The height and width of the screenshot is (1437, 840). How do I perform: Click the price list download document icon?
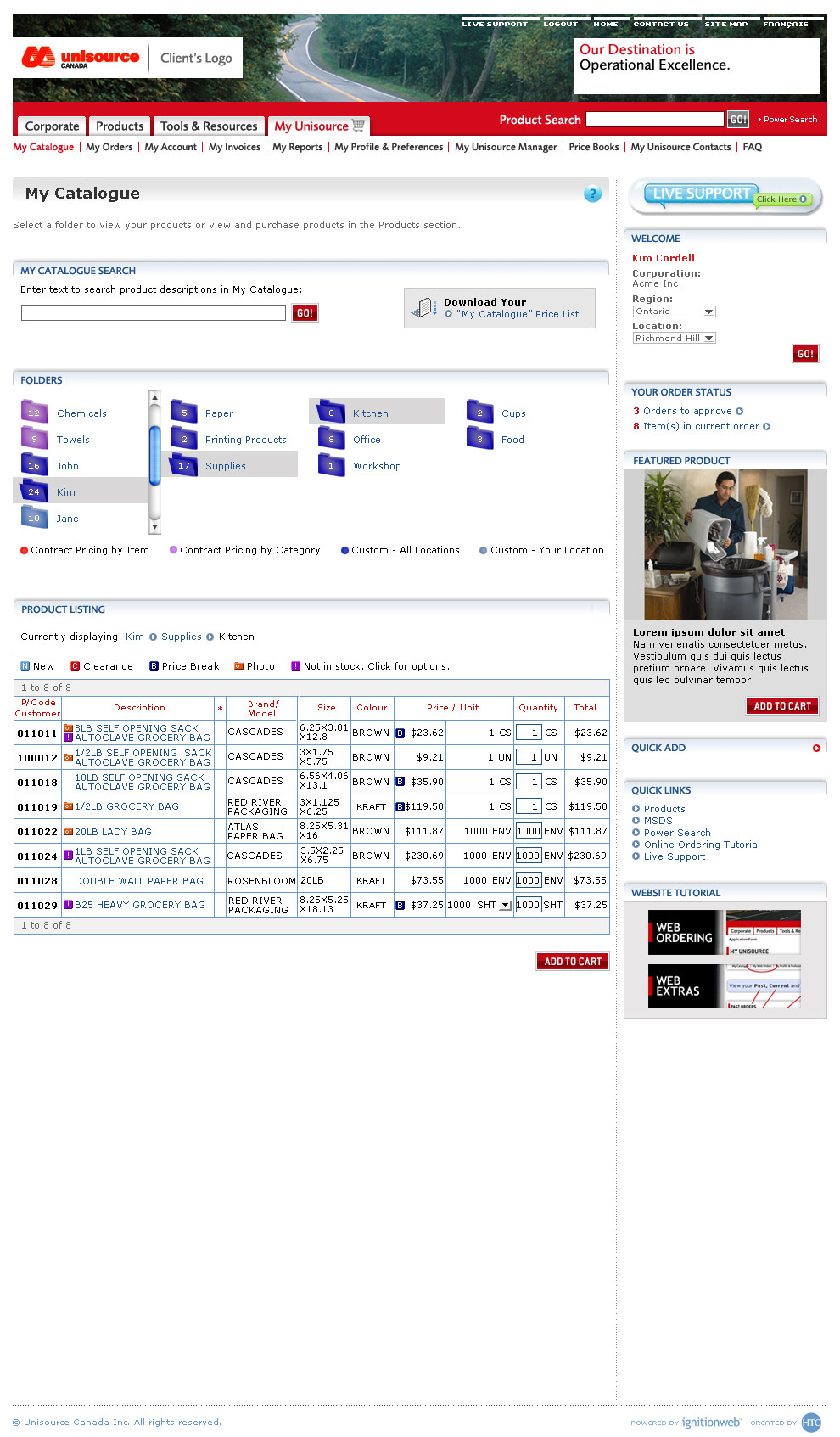coord(423,307)
